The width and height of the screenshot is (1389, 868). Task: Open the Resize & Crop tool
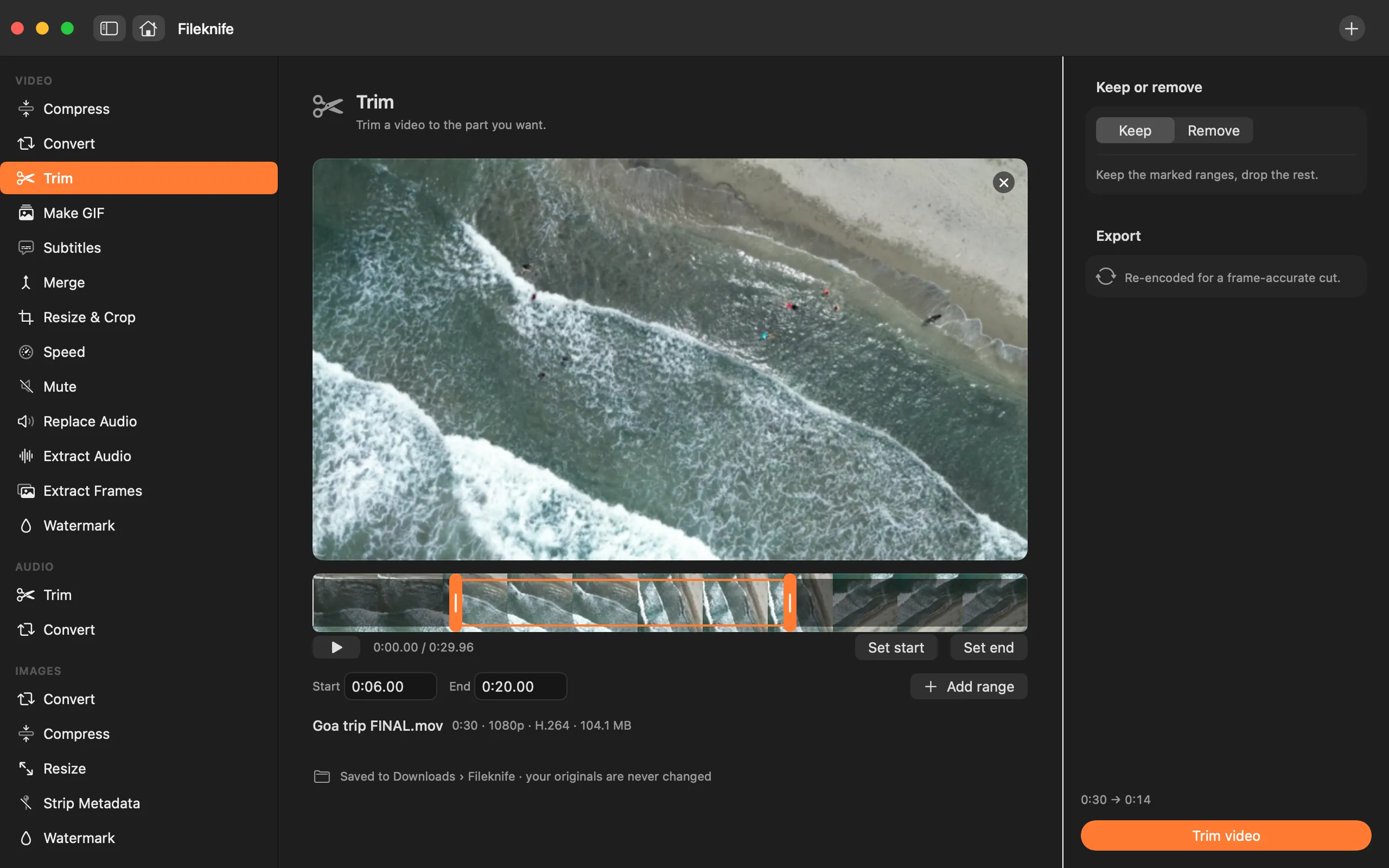139,317
